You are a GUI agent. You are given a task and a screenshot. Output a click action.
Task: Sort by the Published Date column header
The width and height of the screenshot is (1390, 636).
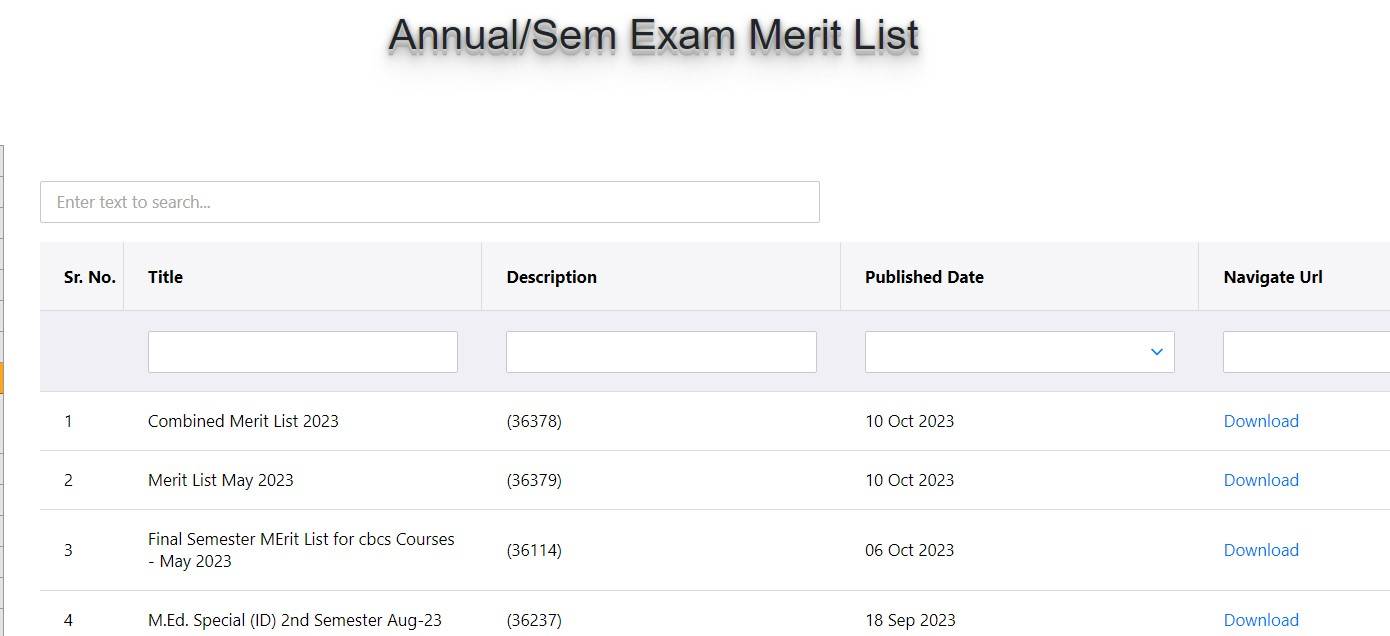[924, 277]
